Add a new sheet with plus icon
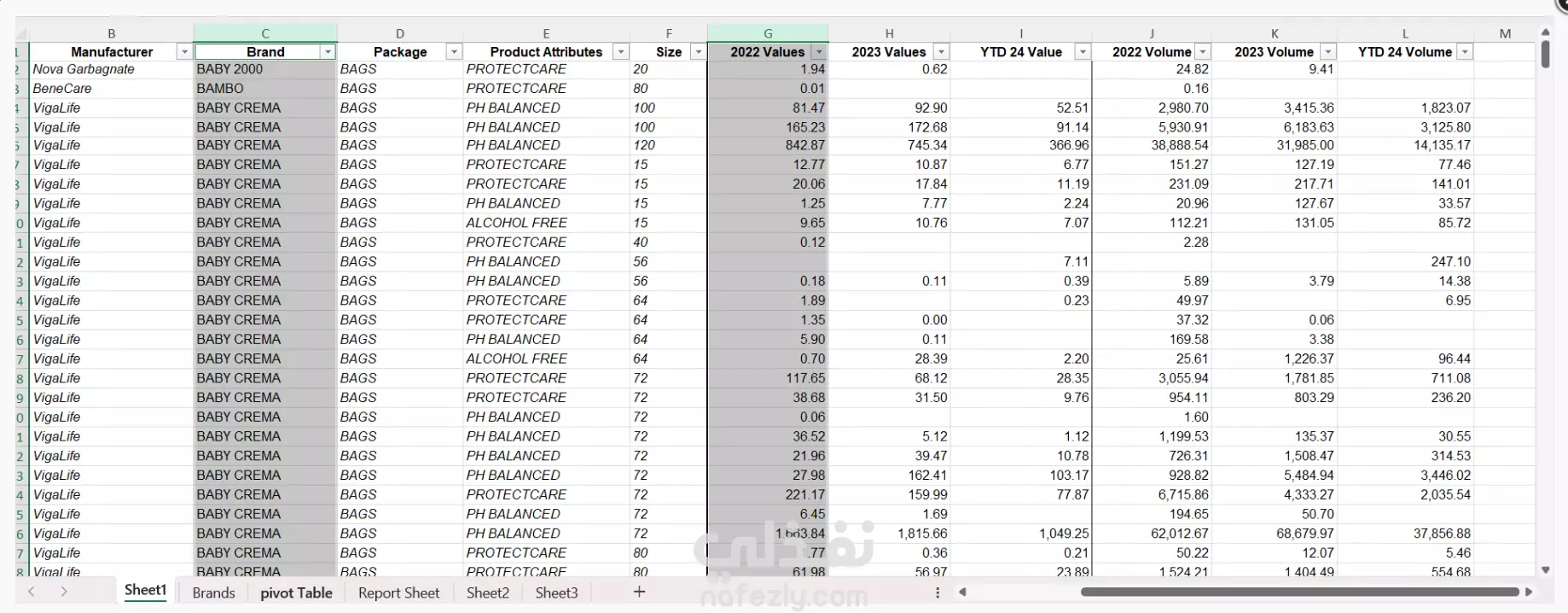 (639, 592)
